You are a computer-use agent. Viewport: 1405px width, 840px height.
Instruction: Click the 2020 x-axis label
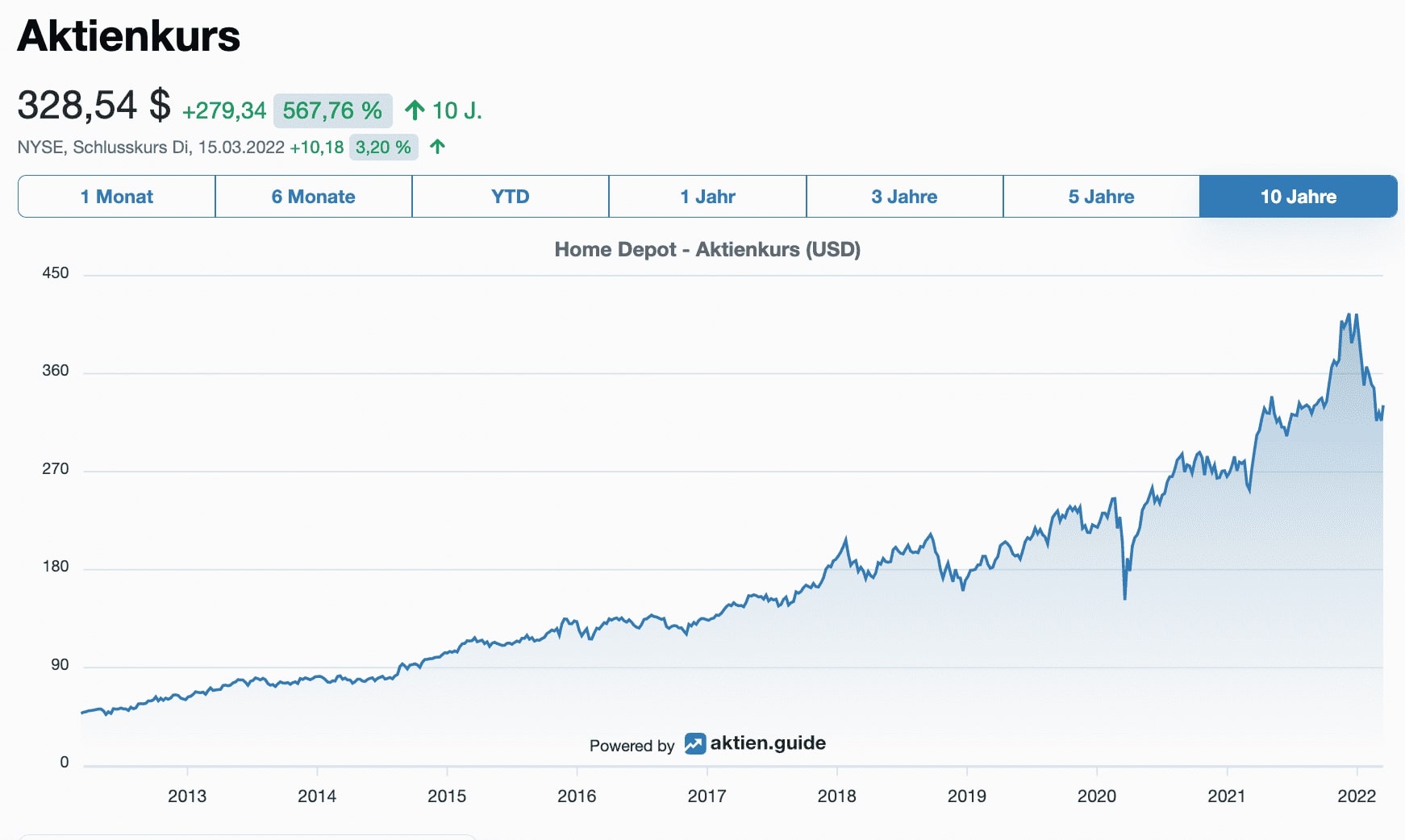coord(1097,796)
